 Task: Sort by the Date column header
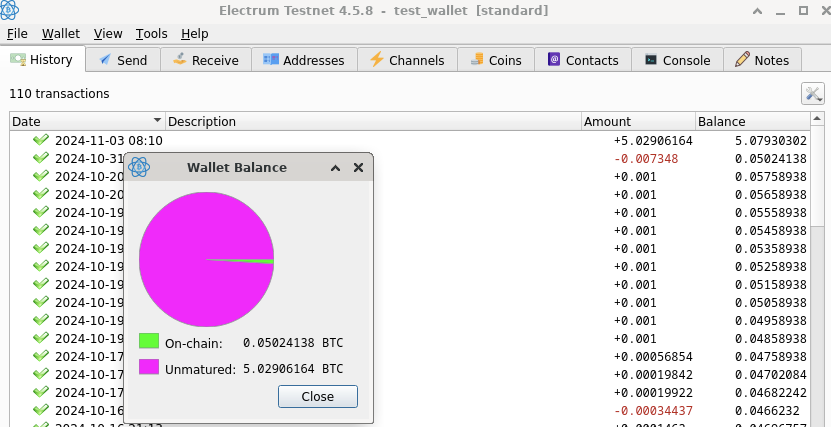87,121
